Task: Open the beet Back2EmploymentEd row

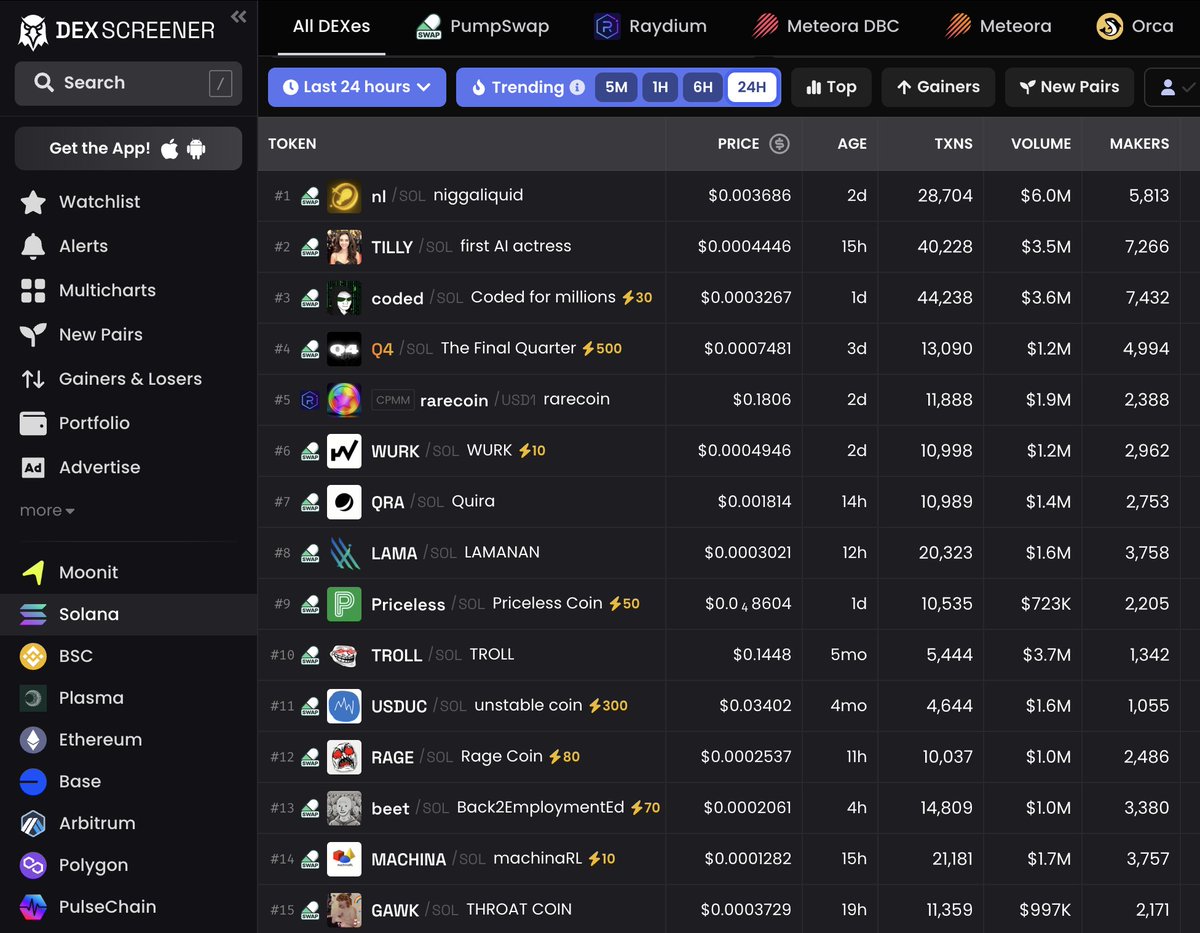Action: click(729, 808)
